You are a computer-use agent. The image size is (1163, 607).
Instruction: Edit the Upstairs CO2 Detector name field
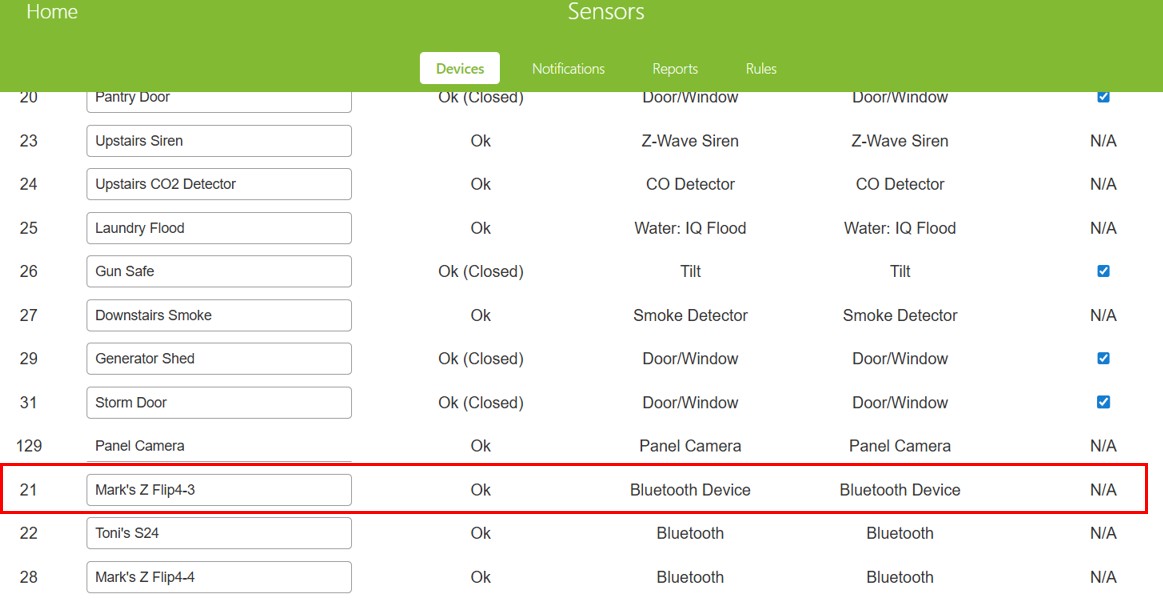pos(219,184)
